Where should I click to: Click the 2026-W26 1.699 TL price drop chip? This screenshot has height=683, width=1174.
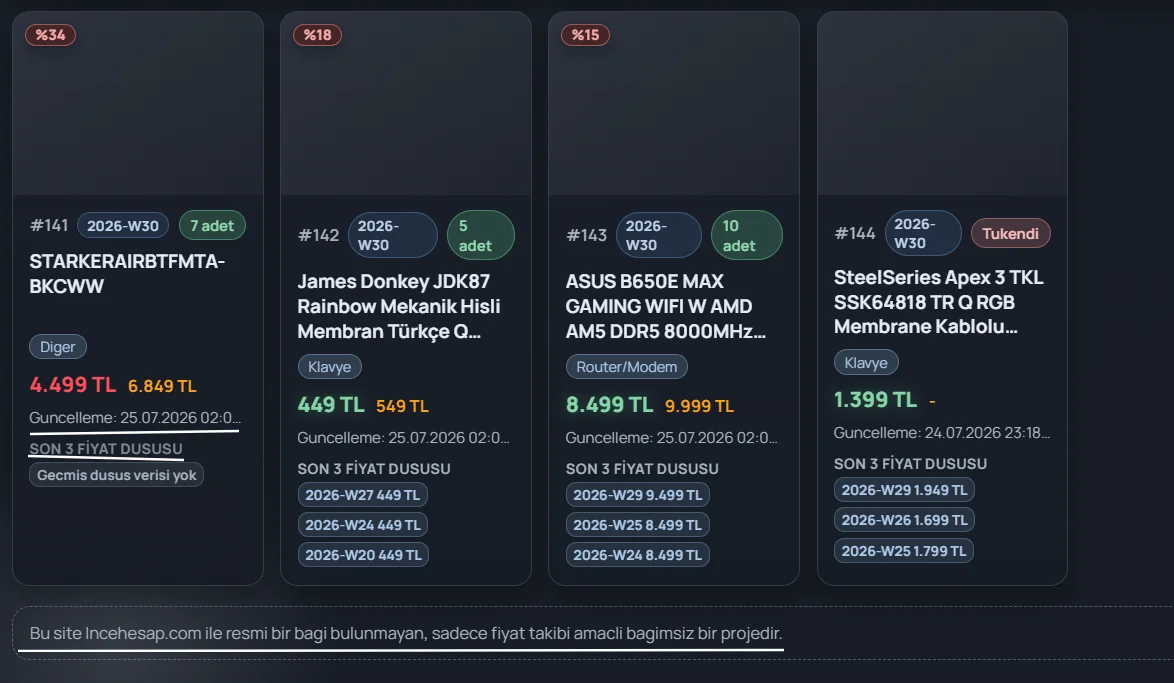904,520
